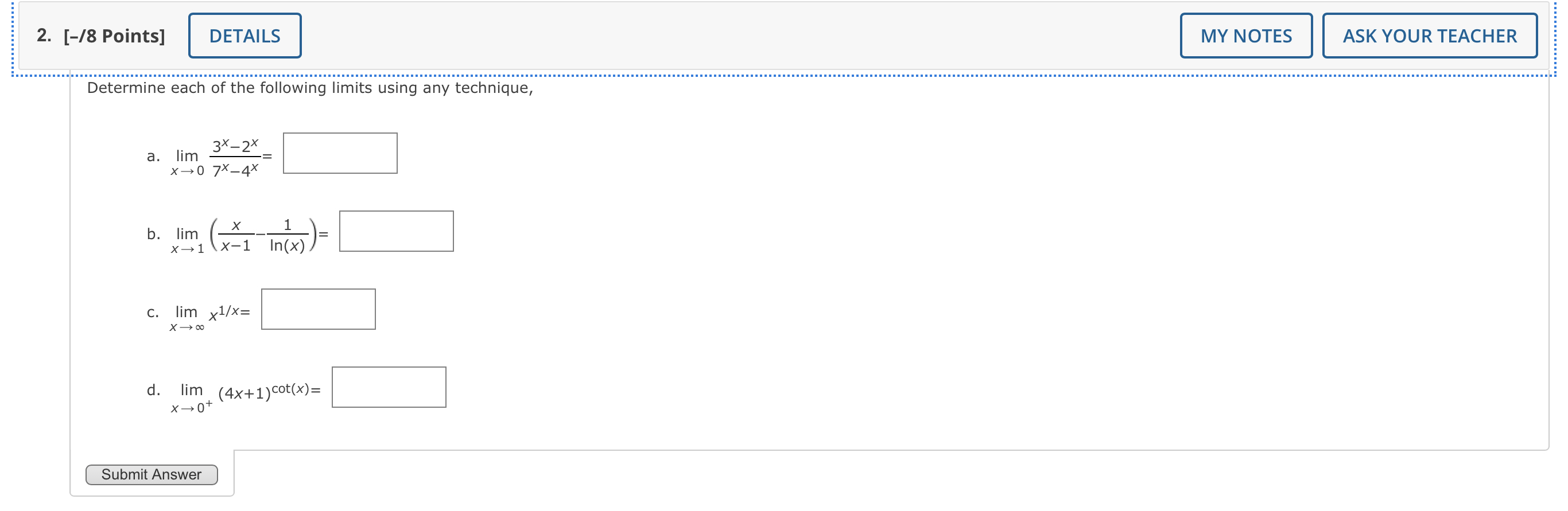This screenshot has width=1568, height=511.
Task: Click inside the empty box after part a equals sign
Action: click(341, 153)
